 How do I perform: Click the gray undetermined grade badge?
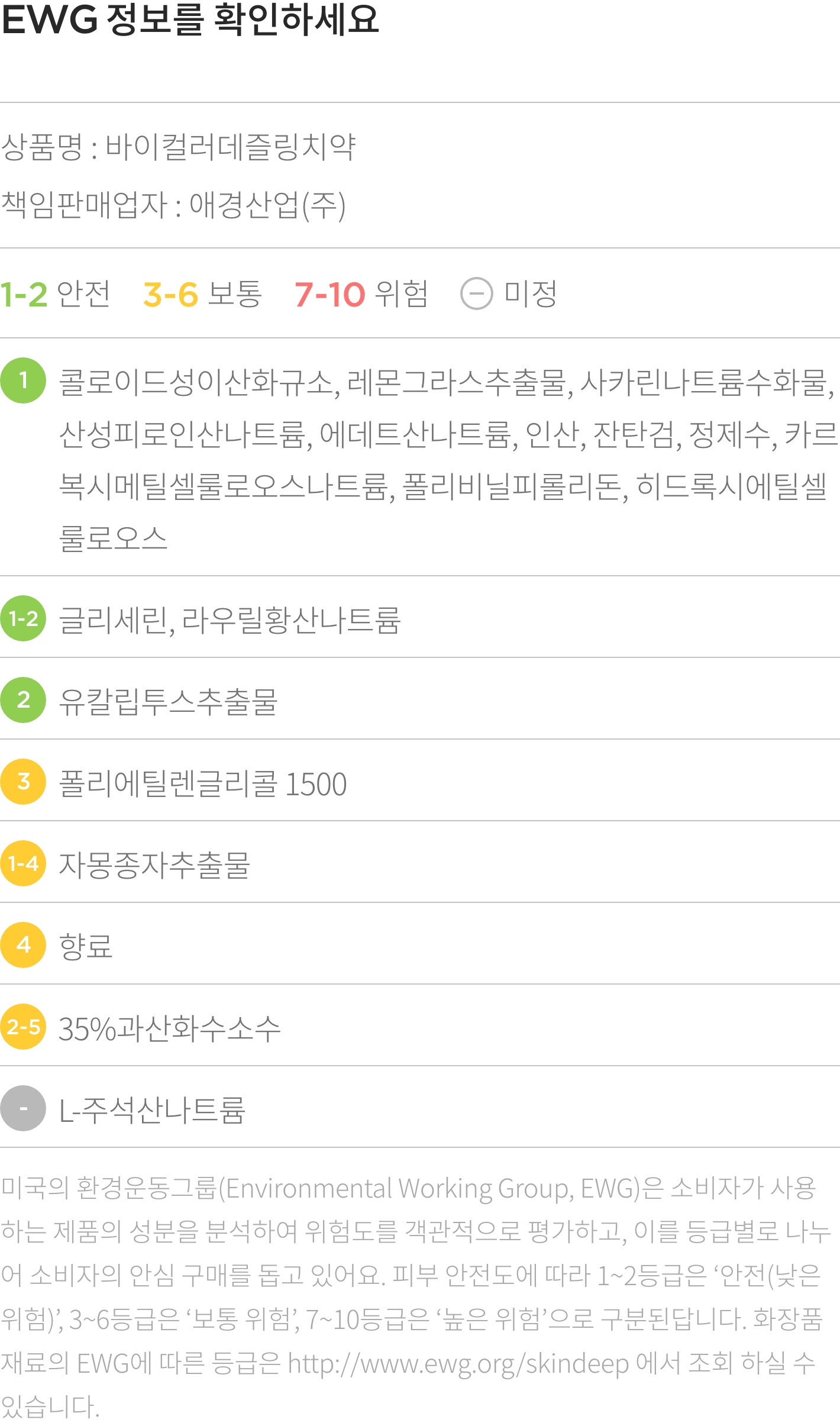(23, 1108)
